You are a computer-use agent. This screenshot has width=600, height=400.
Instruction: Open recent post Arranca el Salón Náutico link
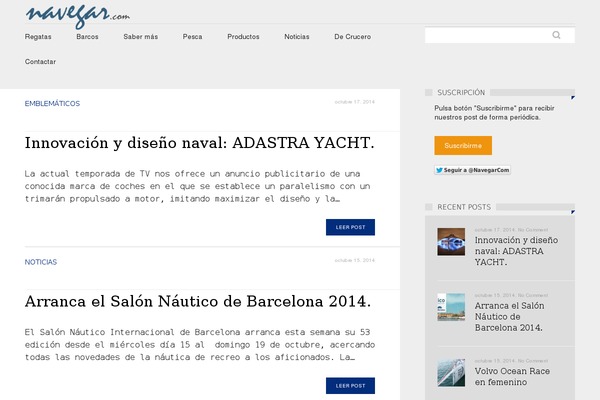coord(509,317)
